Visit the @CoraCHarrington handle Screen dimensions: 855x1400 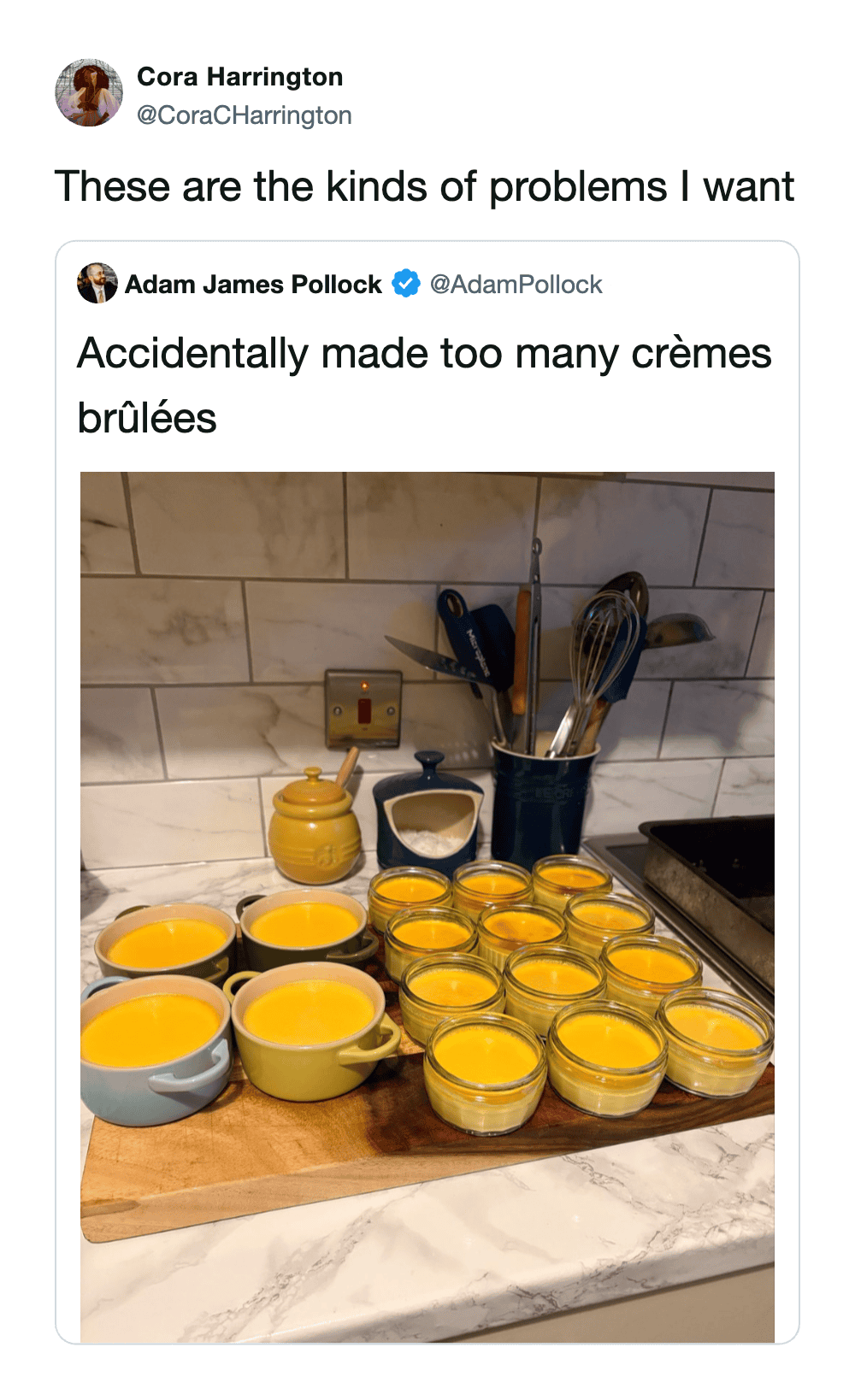(245, 115)
